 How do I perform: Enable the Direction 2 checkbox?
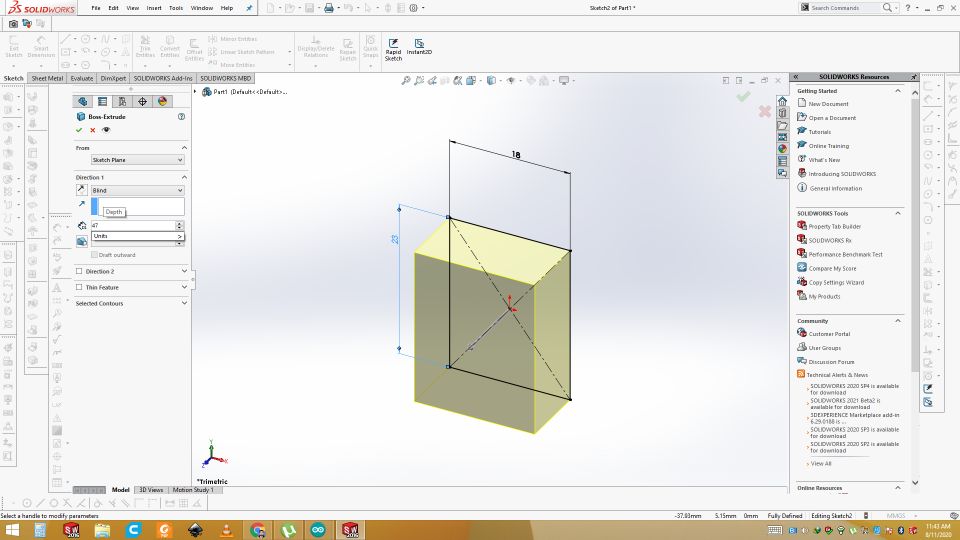pos(79,271)
